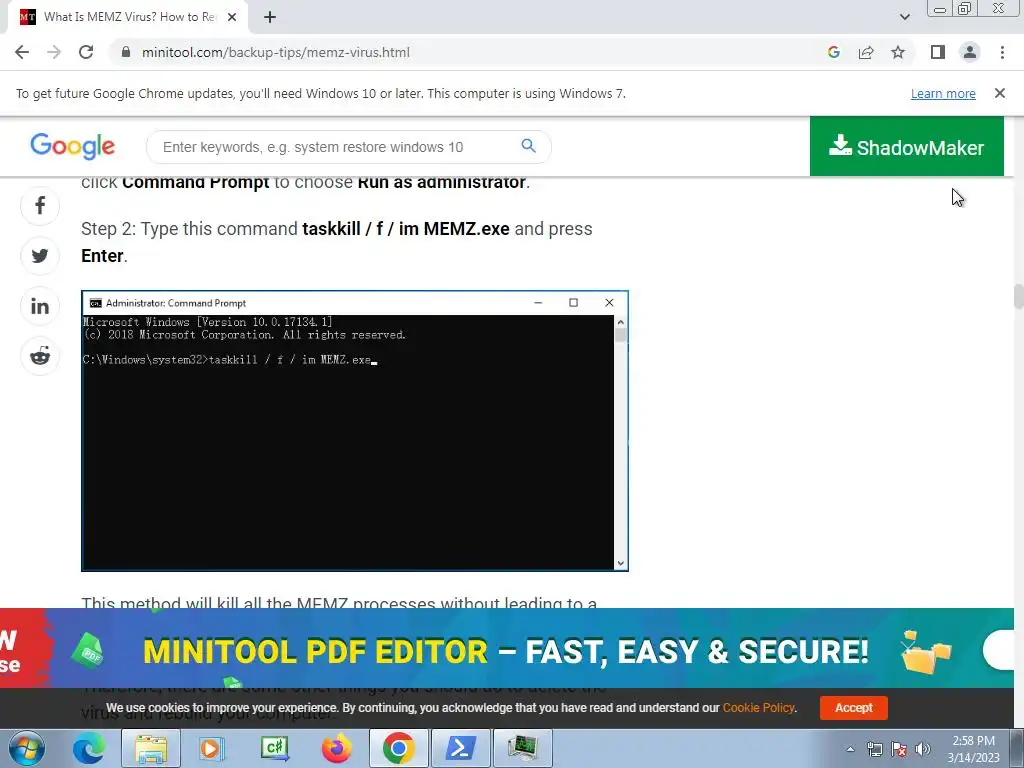Open the Windows Start menu
1024x768 pixels.
26,748
